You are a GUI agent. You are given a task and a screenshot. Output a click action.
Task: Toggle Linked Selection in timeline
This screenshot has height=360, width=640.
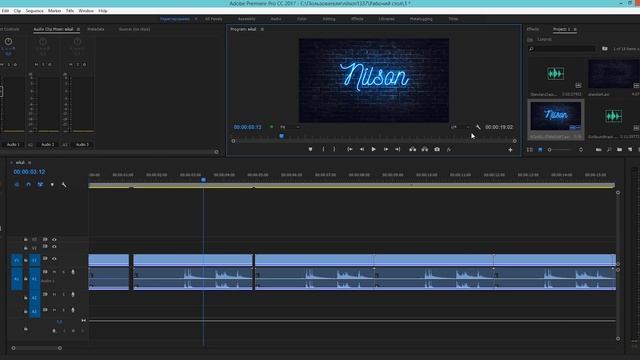point(40,185)
